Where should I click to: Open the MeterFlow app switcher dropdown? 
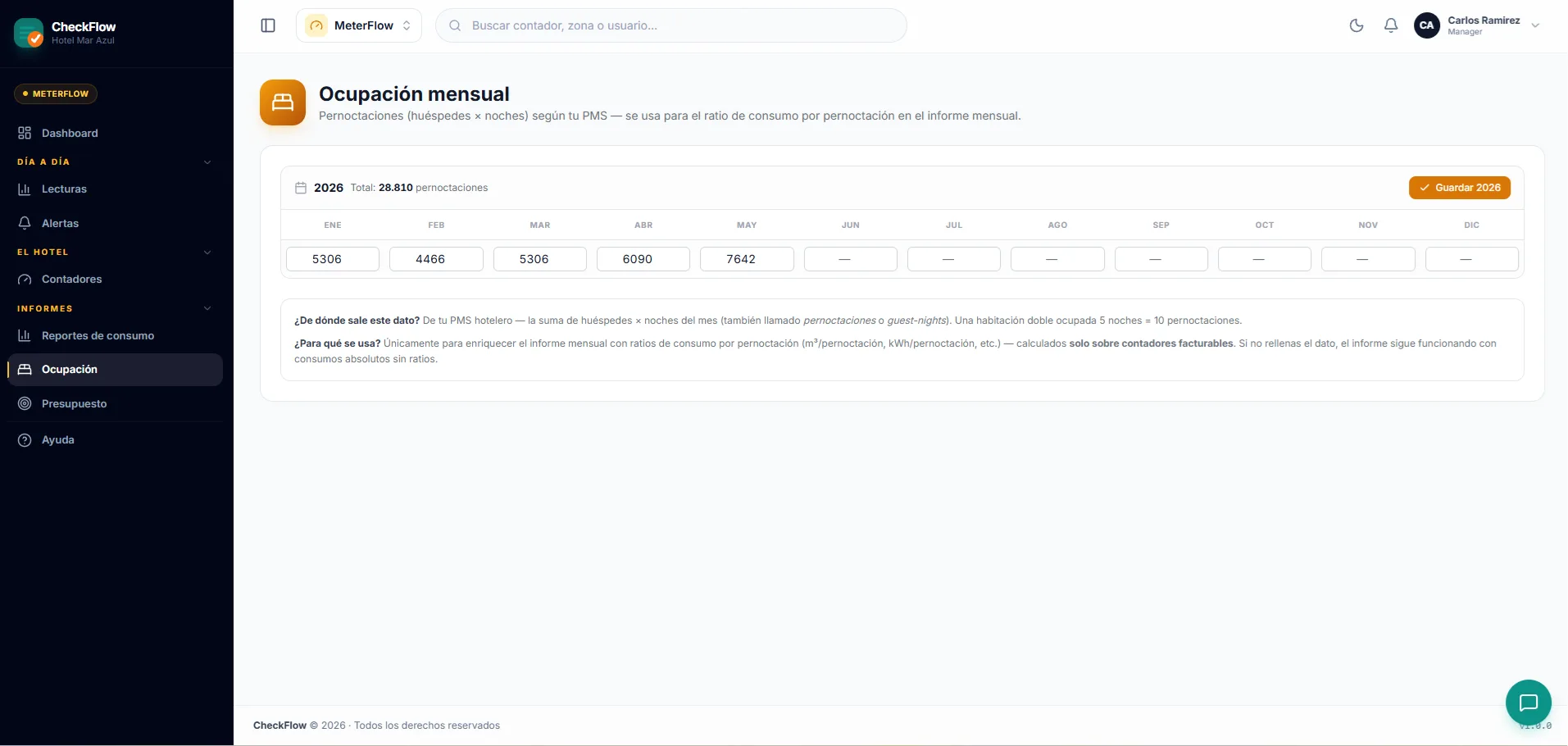click(x=359, y=25)
